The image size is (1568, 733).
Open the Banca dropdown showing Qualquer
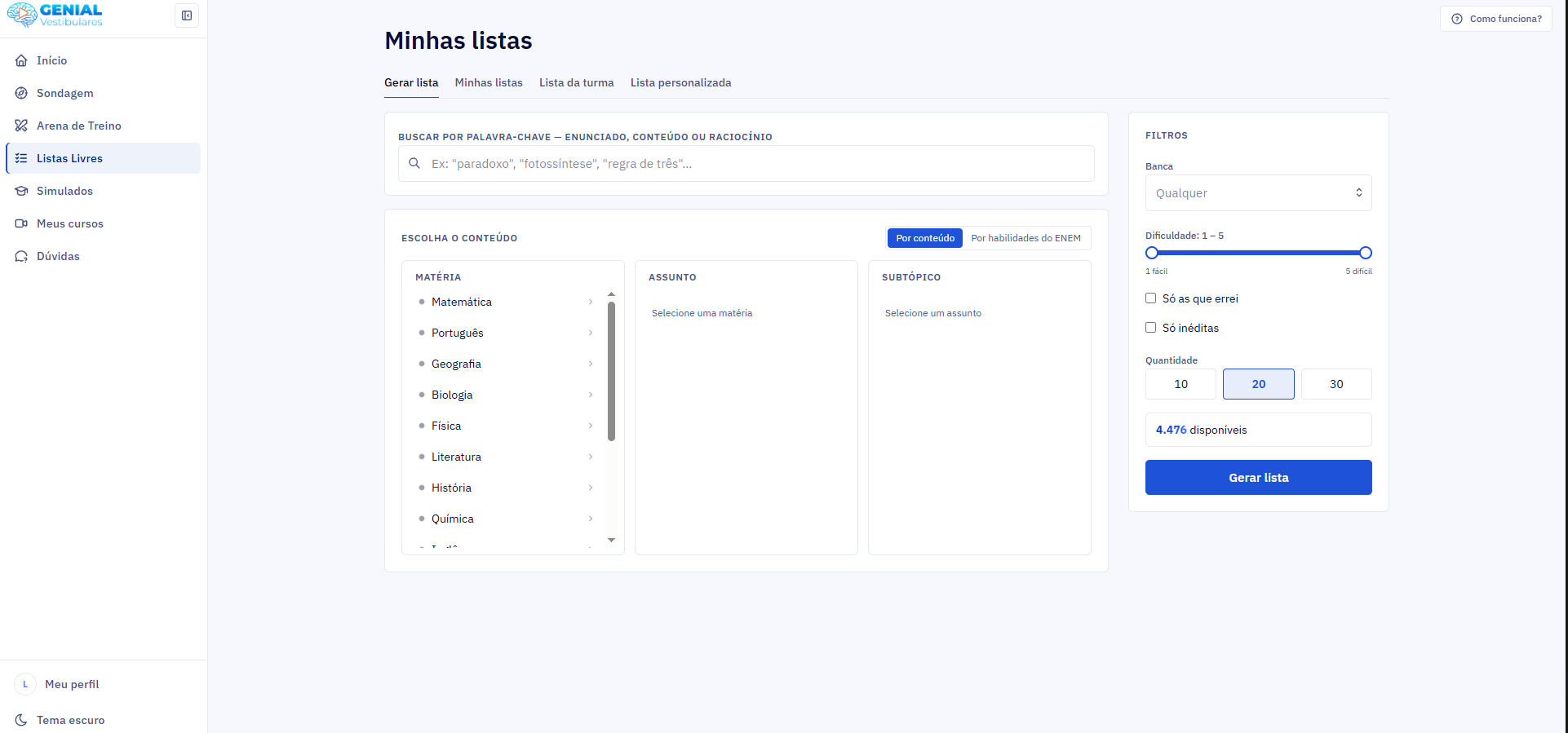point(1258,193)
